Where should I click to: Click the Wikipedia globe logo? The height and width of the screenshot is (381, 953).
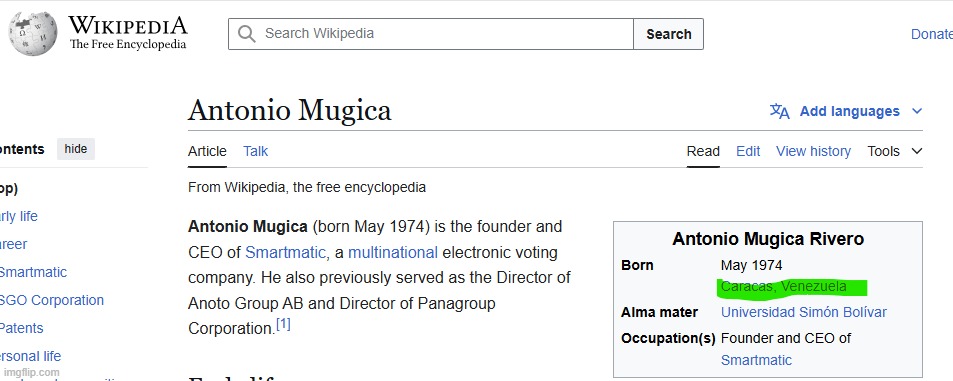pos(33,33)
